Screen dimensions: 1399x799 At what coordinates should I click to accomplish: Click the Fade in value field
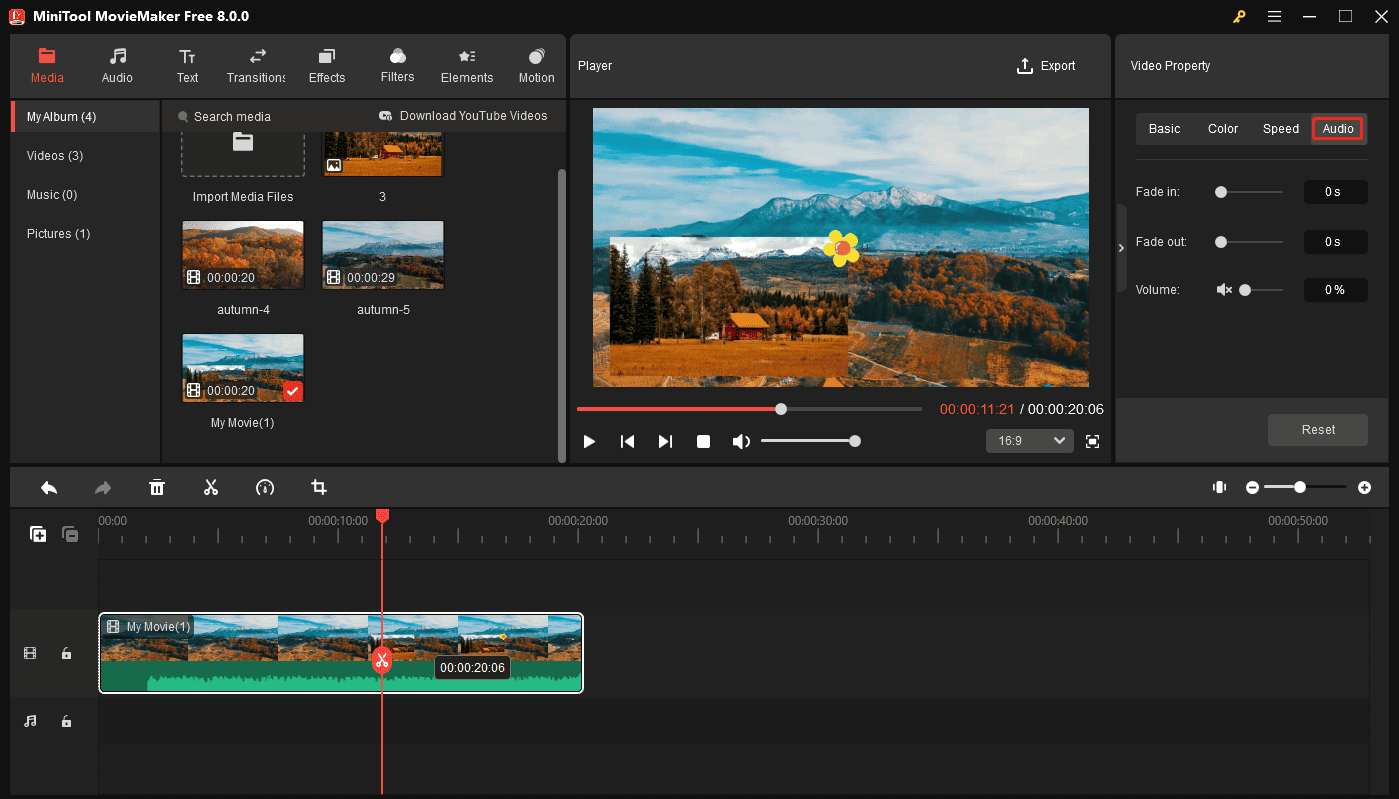click(1336, 192)
